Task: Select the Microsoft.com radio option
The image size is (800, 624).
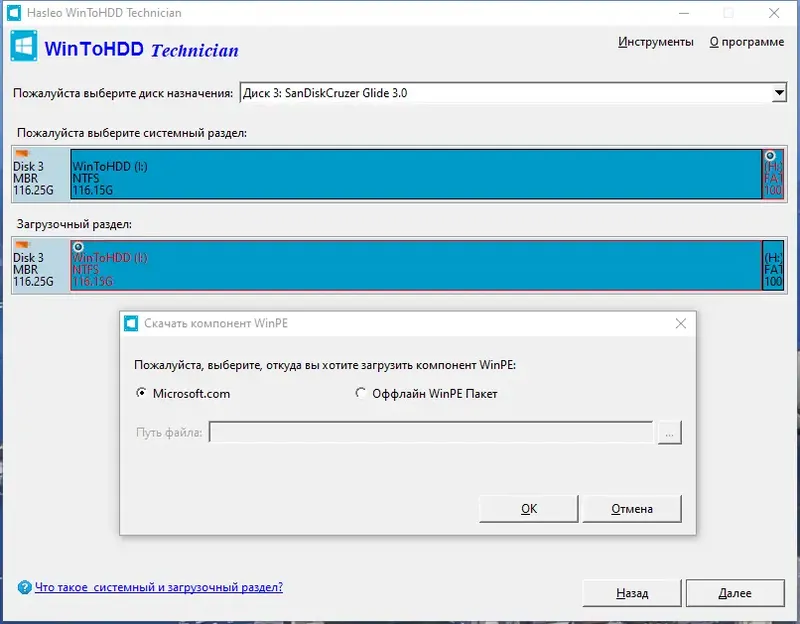Action: coord(141,393)
